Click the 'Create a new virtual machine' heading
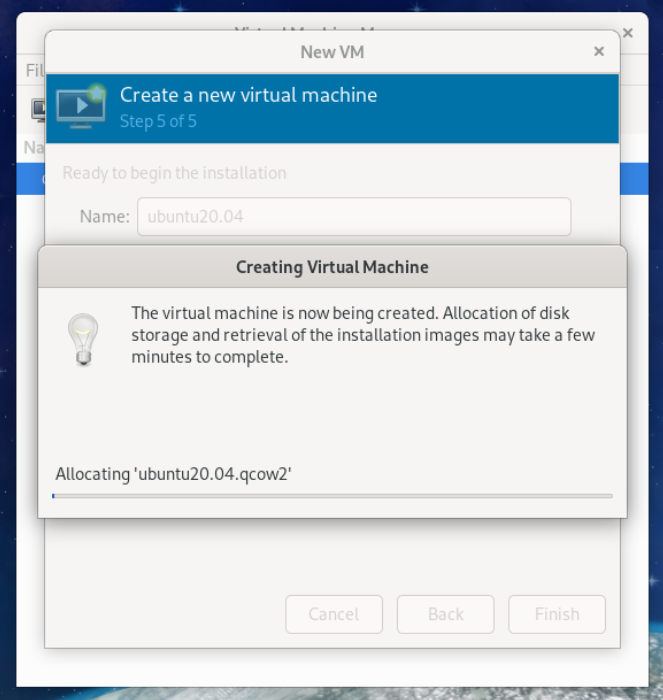 248,95
